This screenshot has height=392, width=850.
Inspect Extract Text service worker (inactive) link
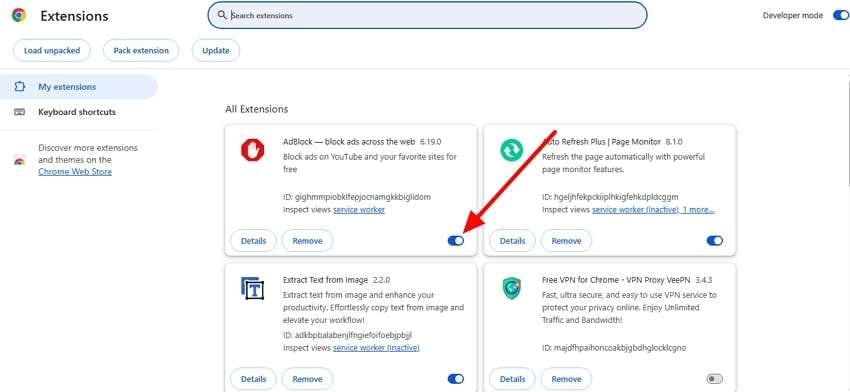376,348
